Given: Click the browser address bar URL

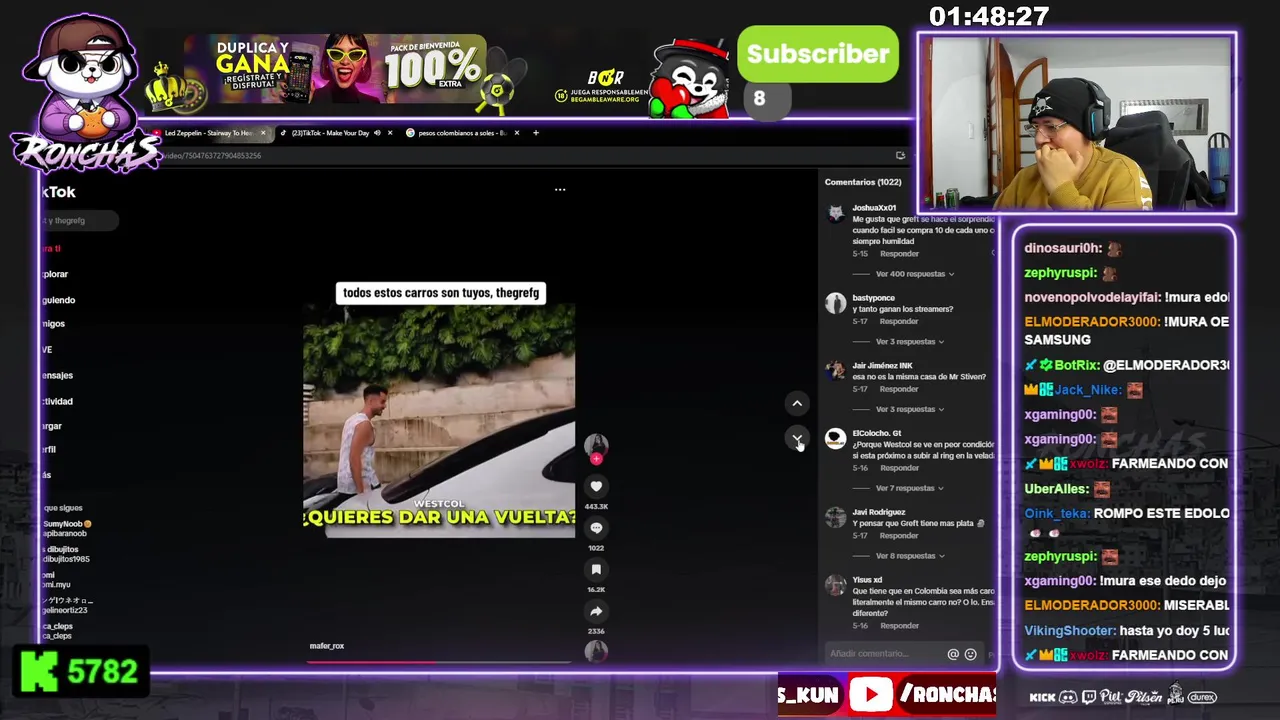Looking at the screenshot, I should tap(211, 155).
